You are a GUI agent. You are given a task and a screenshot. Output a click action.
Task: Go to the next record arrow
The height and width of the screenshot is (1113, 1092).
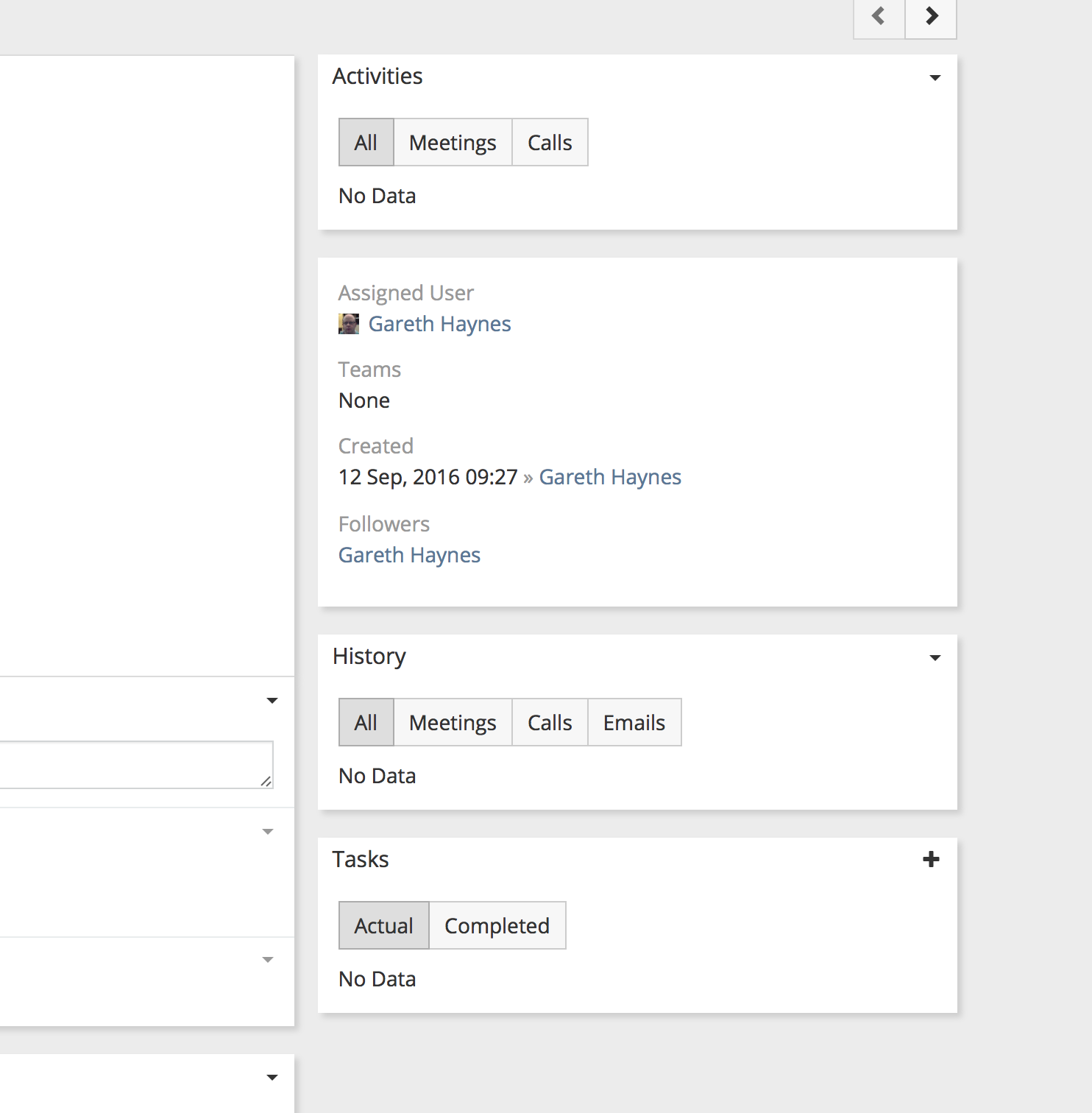point(931,16)
